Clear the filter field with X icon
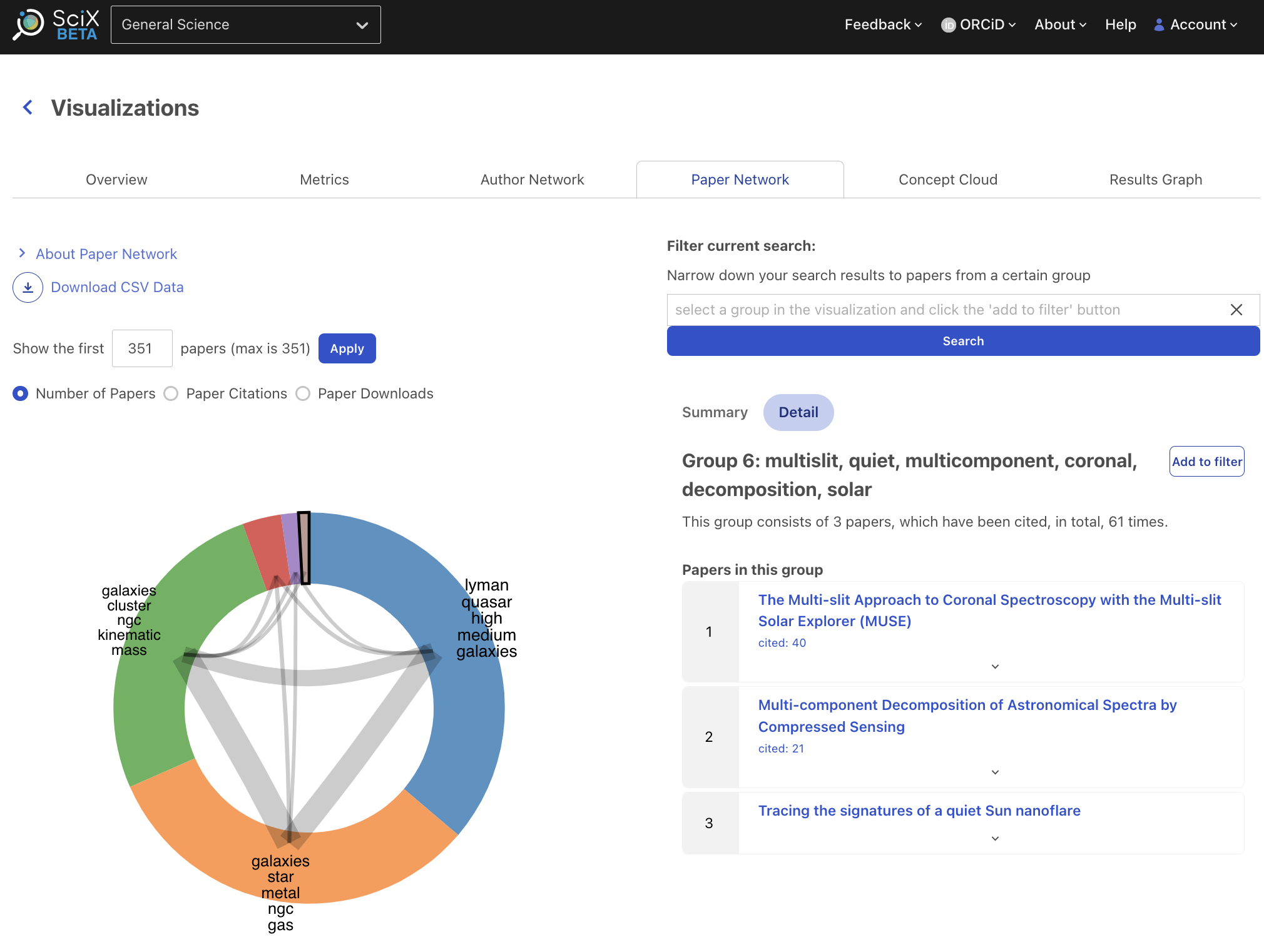The height and width of the screenshot is (952, 1264). [1236, 310]
